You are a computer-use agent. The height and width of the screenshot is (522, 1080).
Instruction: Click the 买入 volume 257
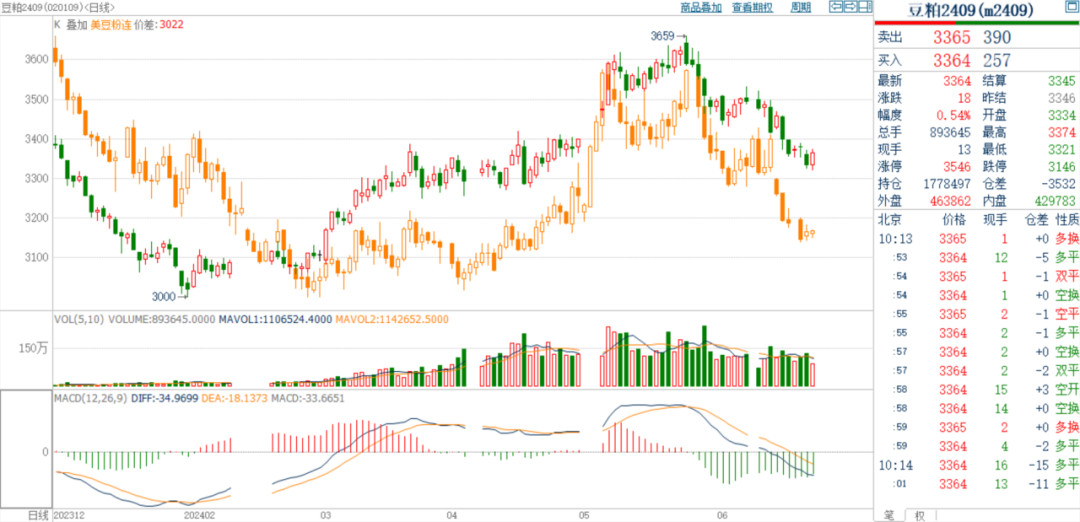click(x=997, y=60)
